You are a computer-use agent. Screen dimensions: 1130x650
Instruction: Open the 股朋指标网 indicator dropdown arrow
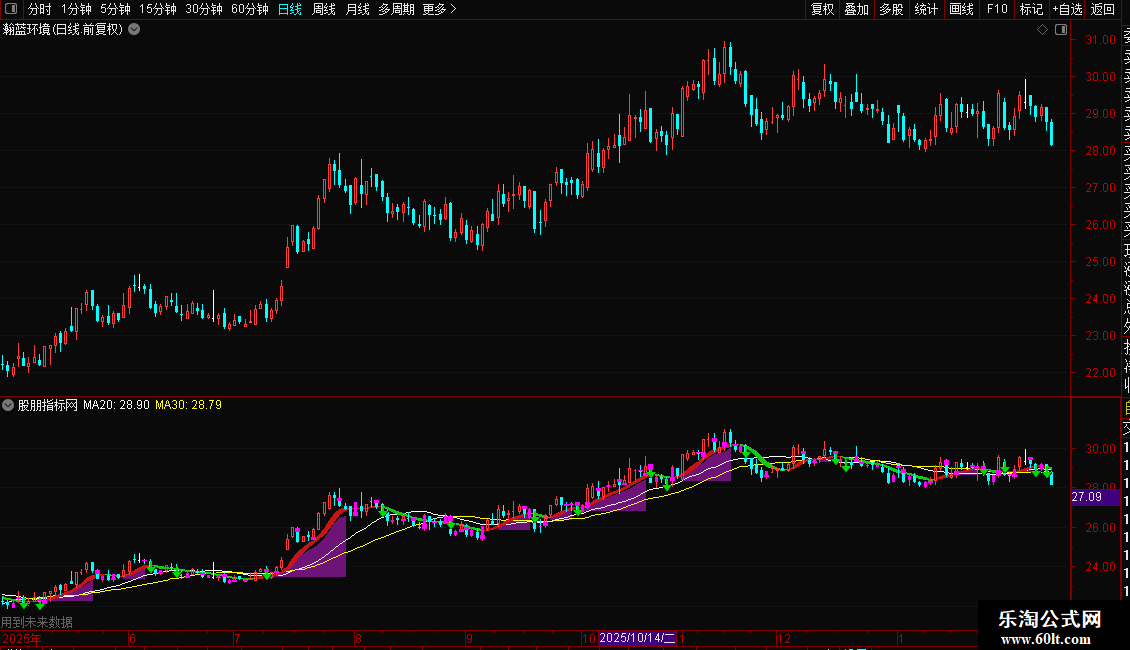[x=8, y=405]
